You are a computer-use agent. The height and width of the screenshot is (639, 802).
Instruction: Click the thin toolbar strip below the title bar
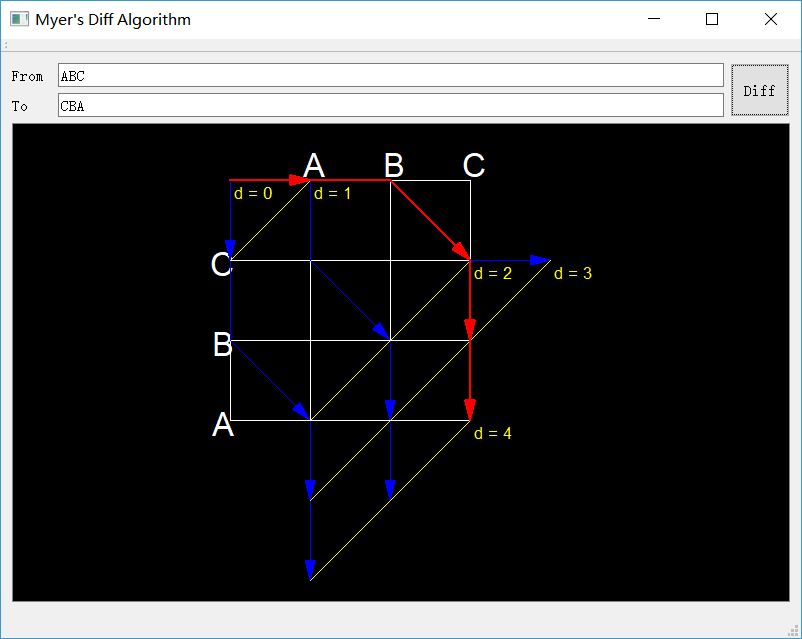tap(400, 44)
